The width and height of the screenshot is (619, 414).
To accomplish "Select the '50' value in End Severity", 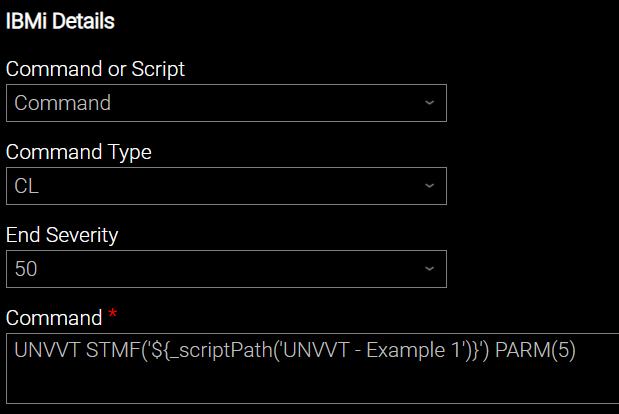I will [x=27, y=269].
